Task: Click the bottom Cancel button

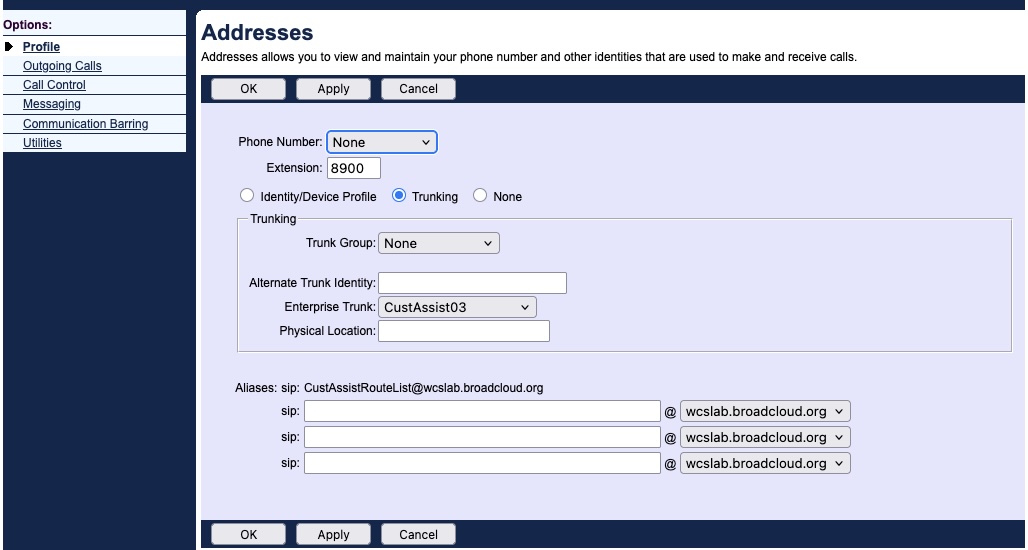Action: 418,534
